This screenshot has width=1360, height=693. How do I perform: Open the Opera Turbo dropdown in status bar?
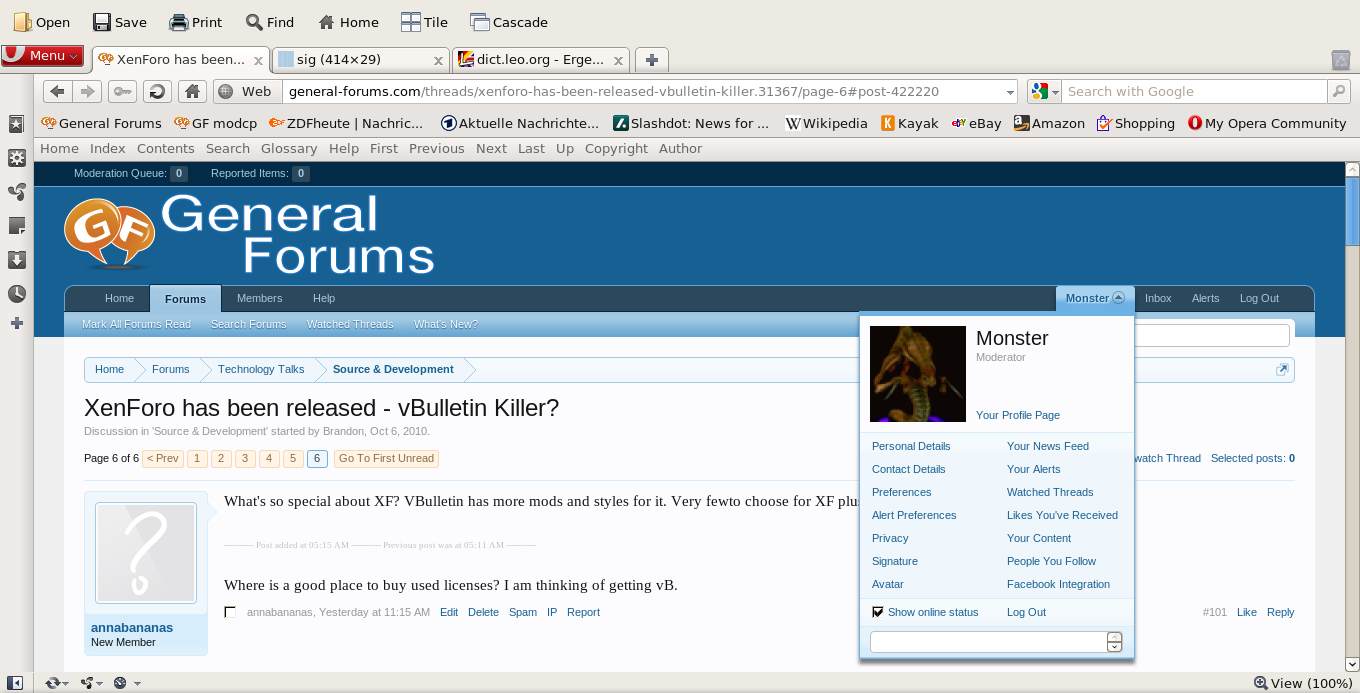point(127,683)
